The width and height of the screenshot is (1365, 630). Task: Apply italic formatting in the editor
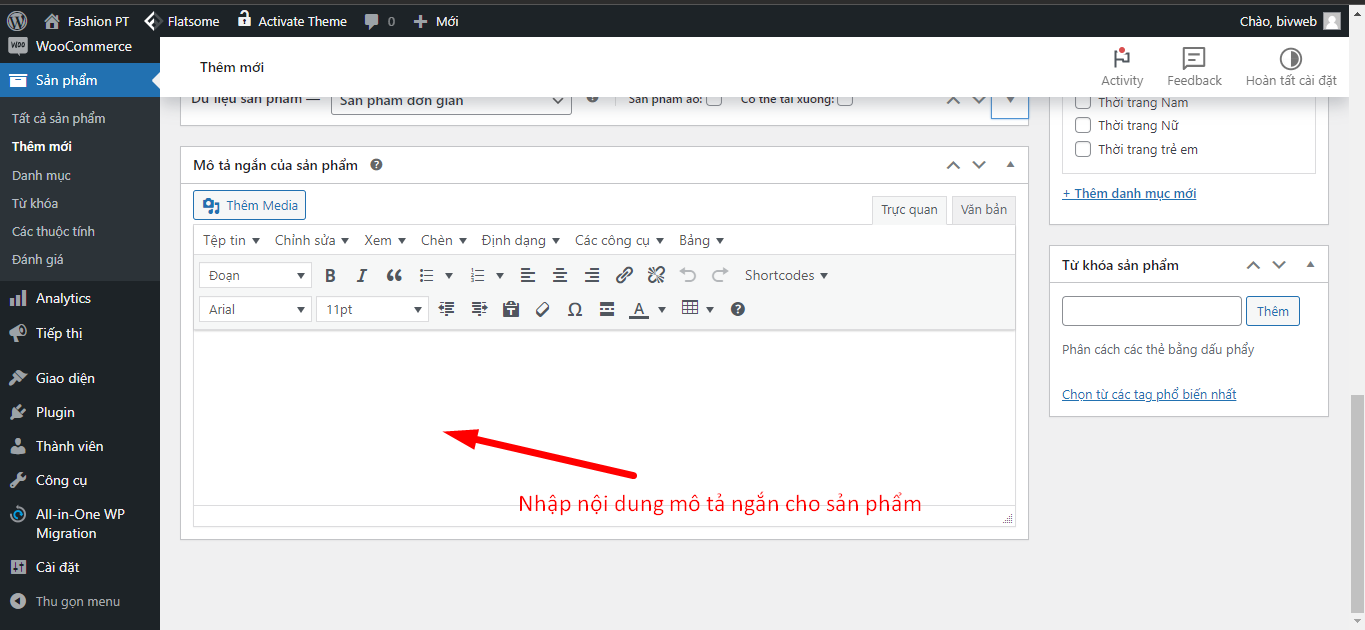[362, 276]
